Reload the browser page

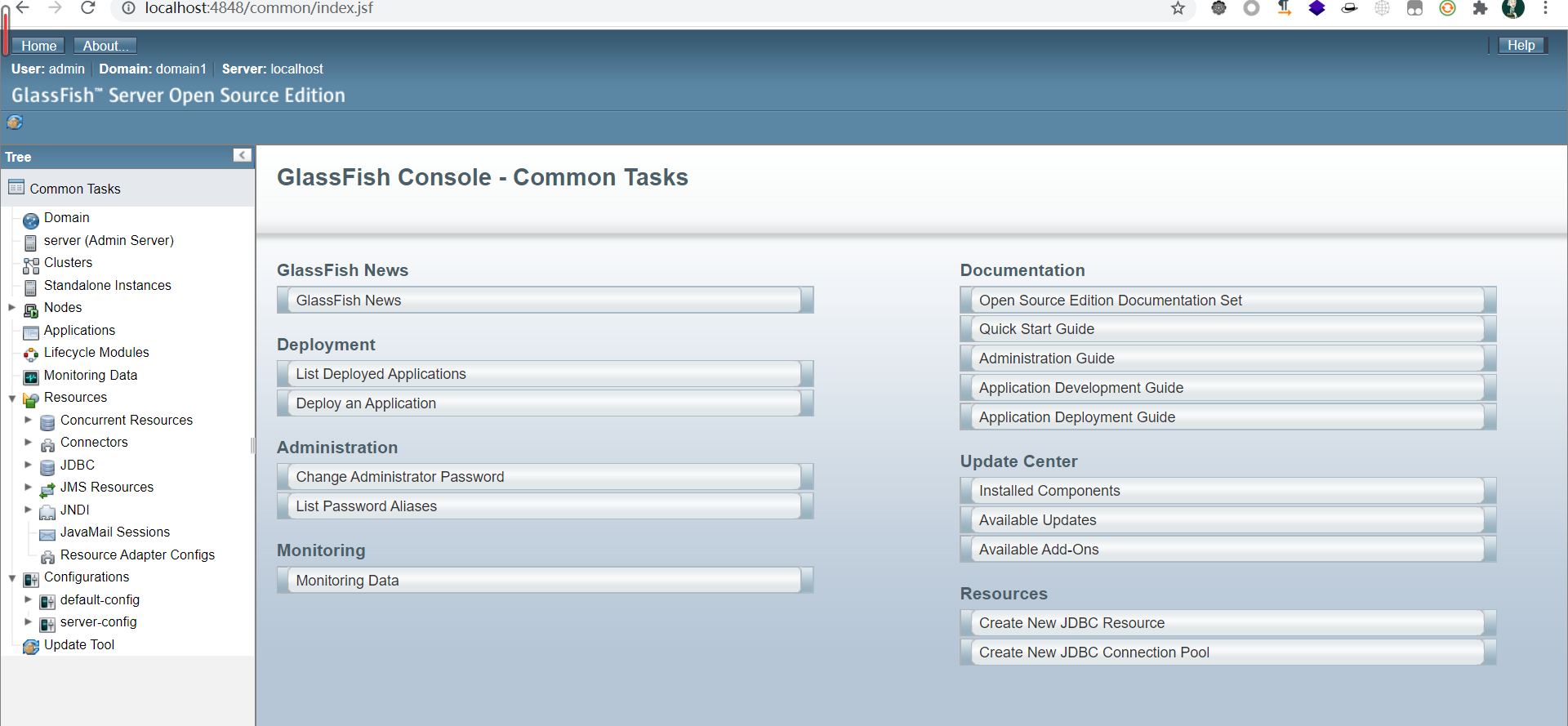(x=87, y=8)
